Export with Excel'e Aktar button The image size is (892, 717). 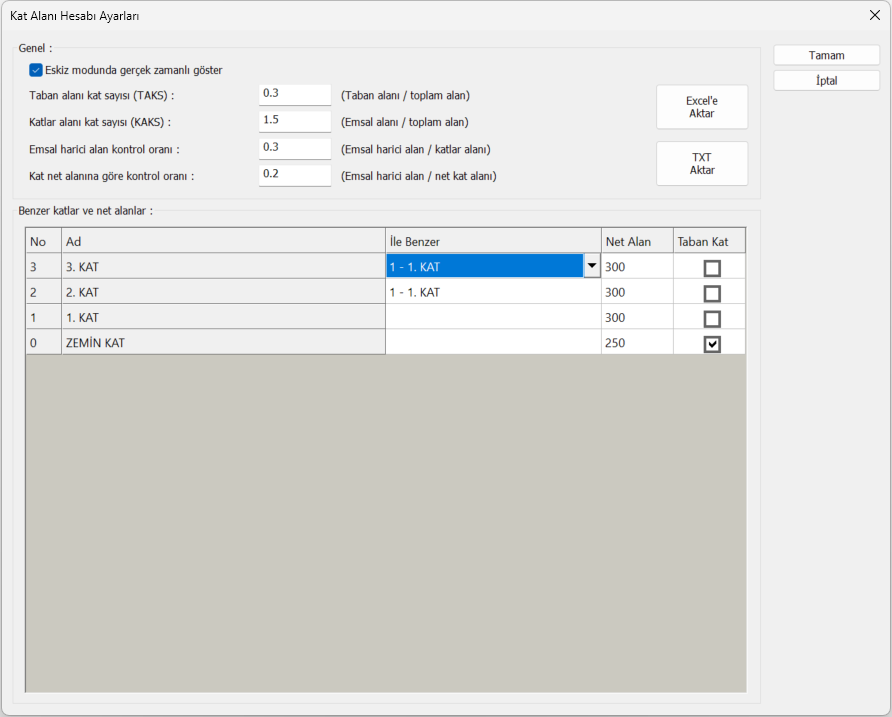tap(701, 107)
